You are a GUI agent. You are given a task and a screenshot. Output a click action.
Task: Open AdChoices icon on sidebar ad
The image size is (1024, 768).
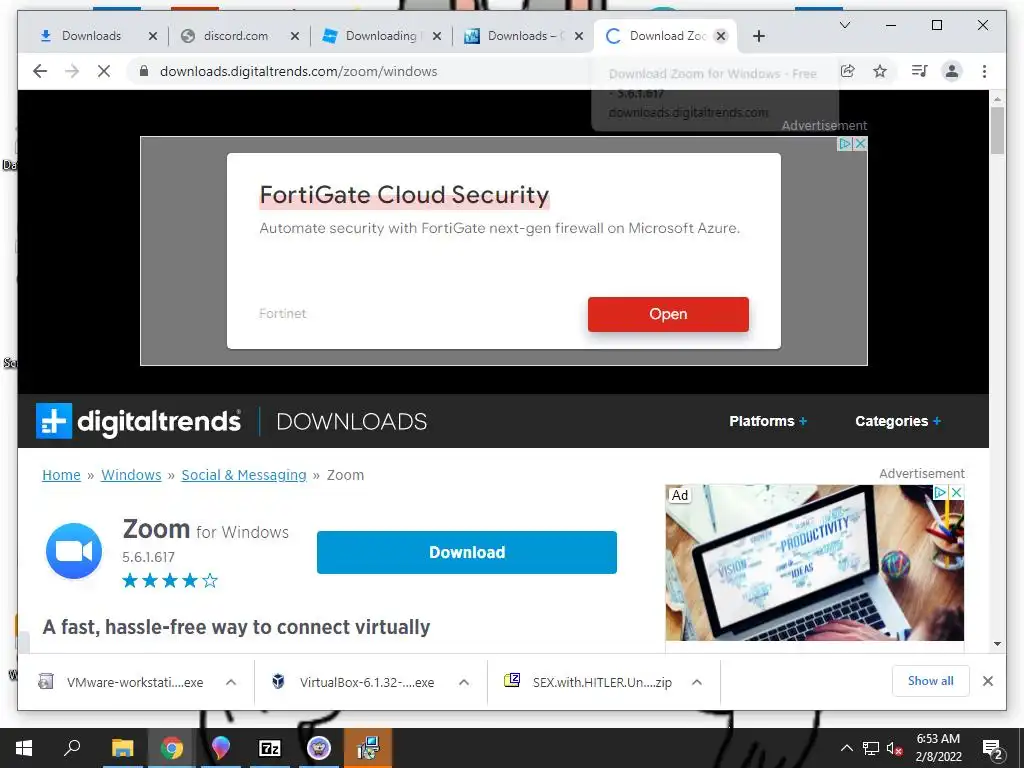pyautogui.click(x=940, y=492)
